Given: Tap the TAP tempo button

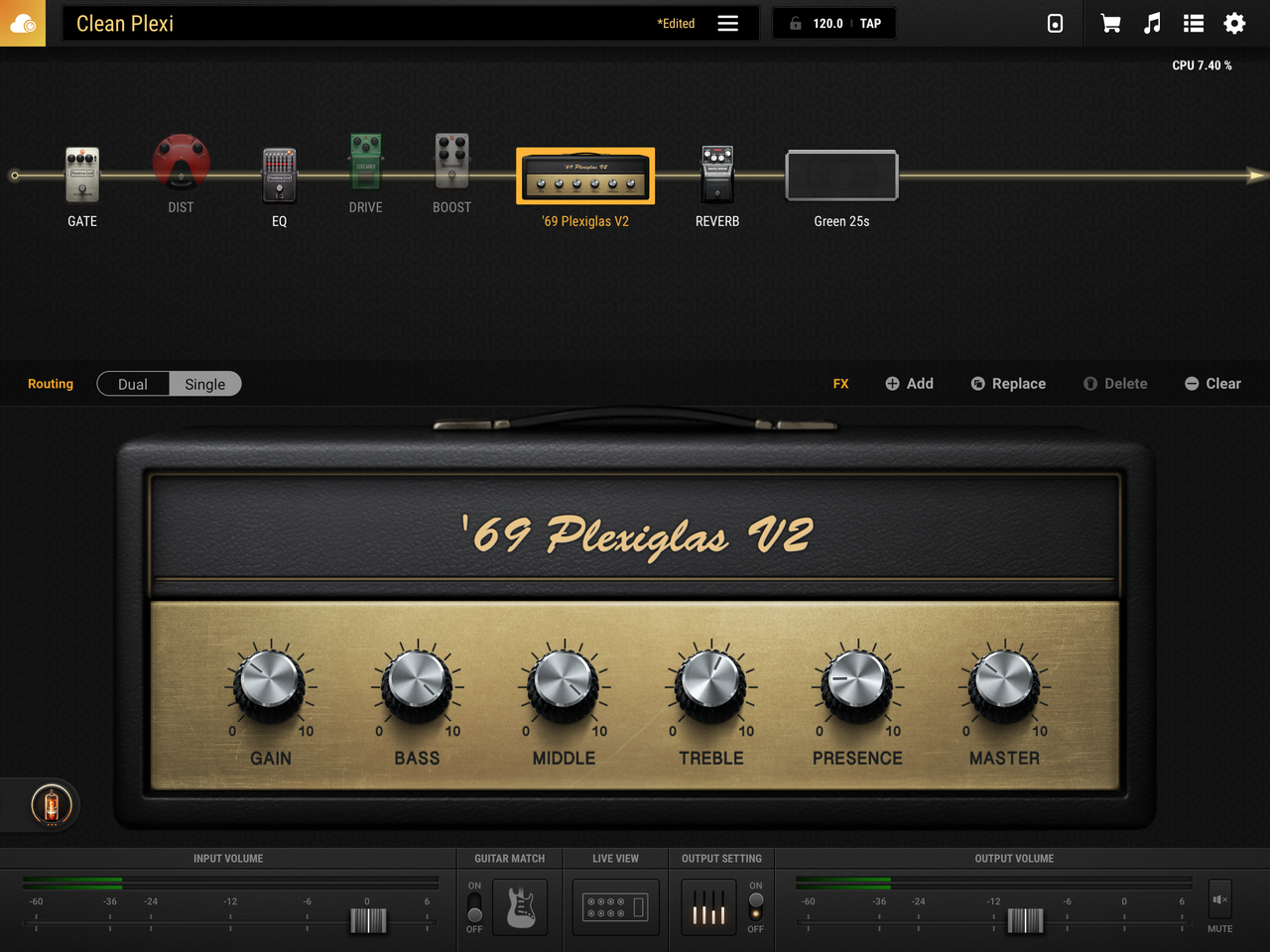Looking at the screenshot, I should 870,23.
